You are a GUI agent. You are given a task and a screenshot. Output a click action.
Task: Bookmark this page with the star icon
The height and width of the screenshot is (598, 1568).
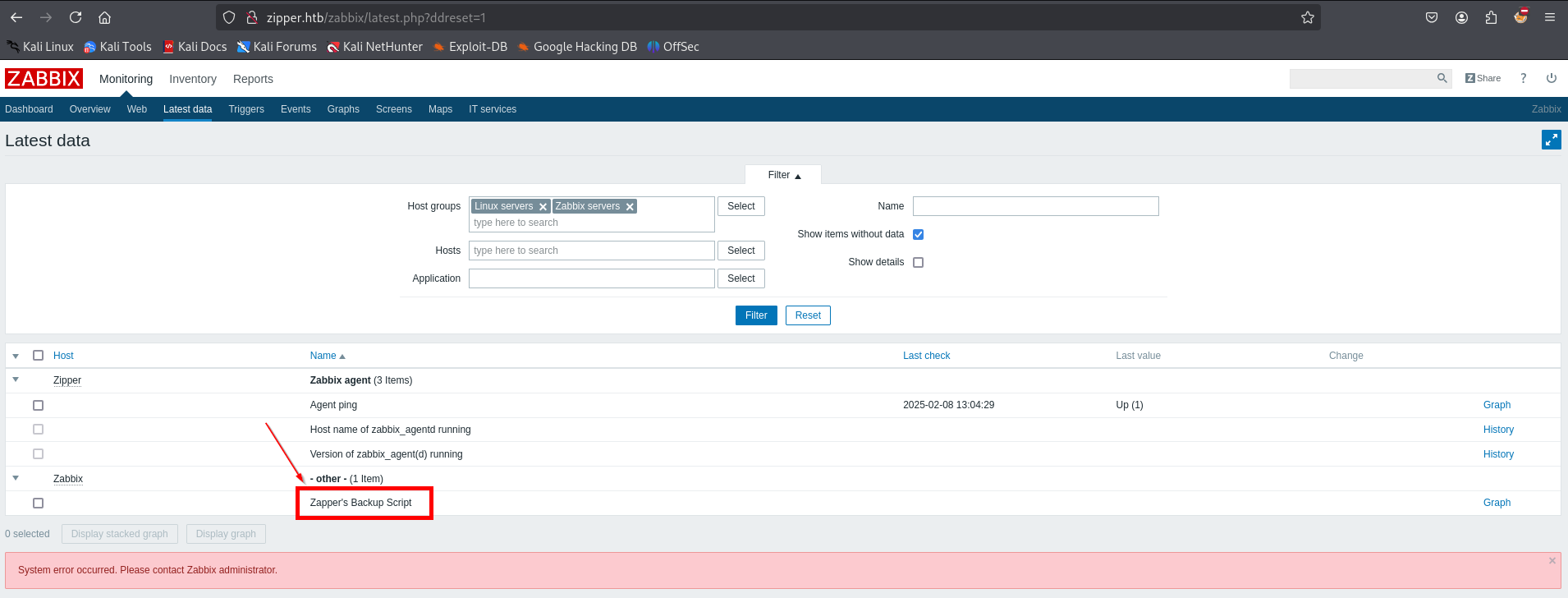tap(1308, 17)
